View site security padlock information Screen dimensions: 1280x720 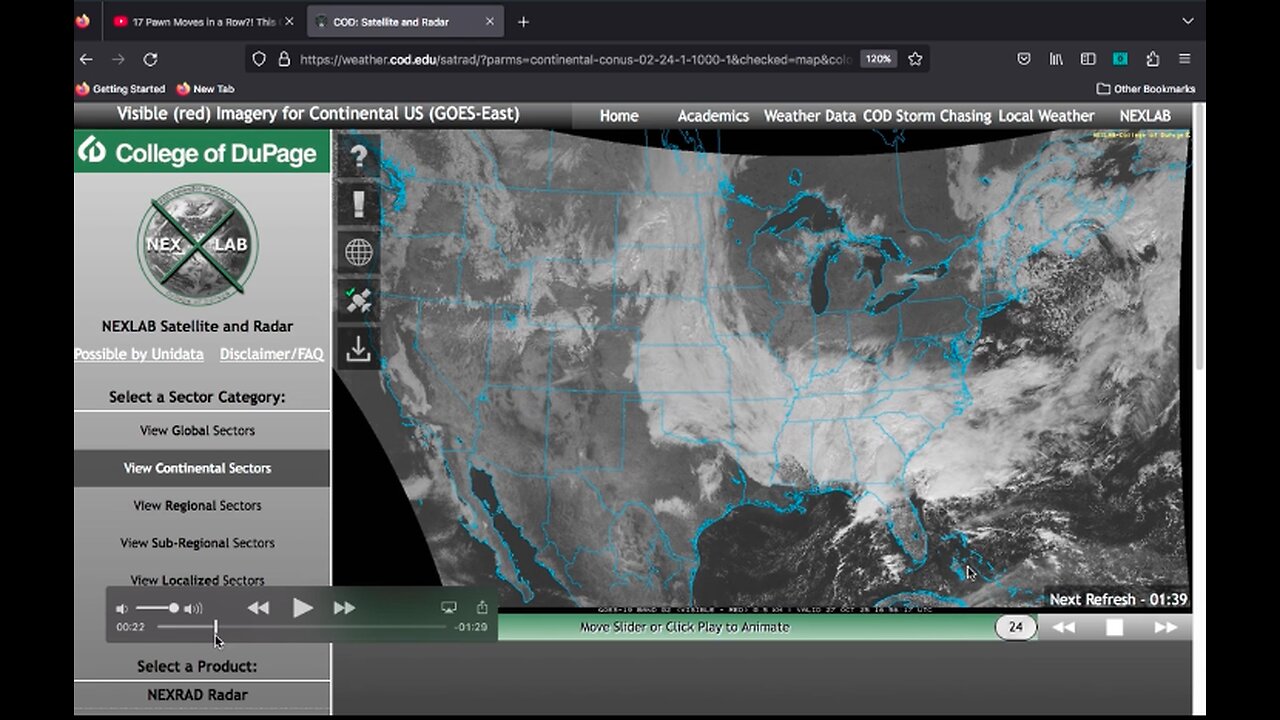click(284, 59)
